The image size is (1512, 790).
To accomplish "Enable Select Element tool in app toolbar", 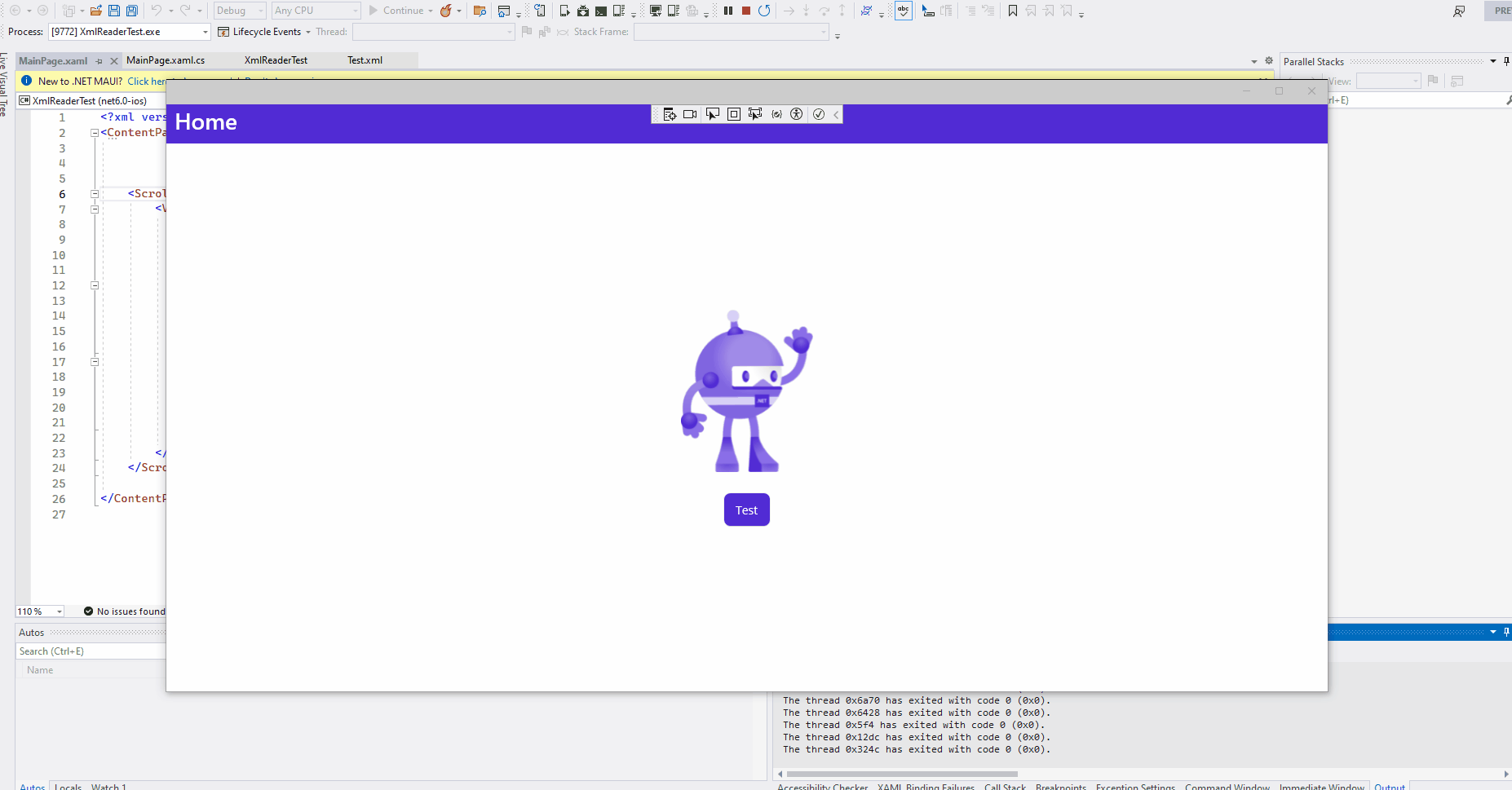I will 712,114.
